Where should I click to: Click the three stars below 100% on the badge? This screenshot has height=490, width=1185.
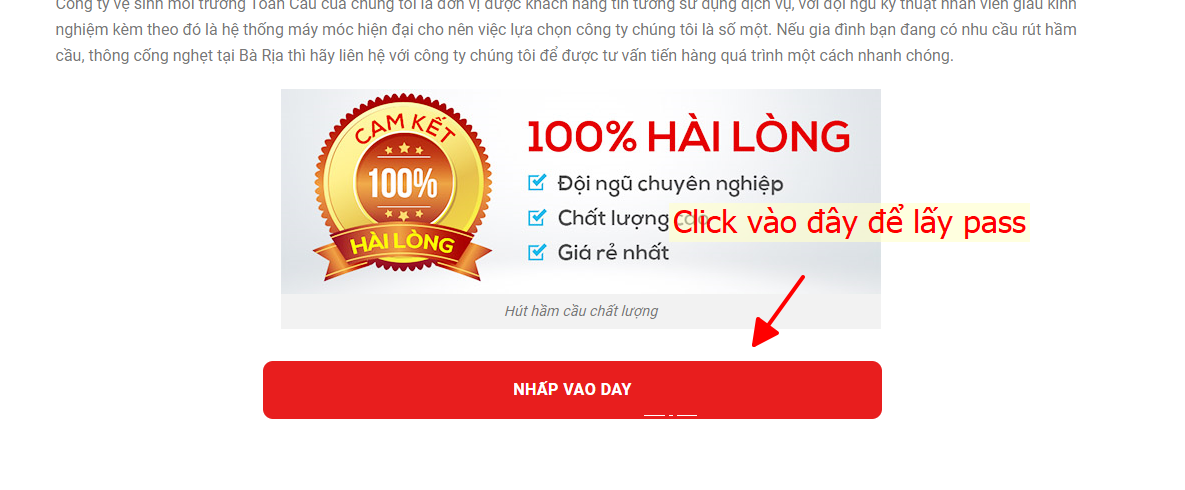(403, 214)
